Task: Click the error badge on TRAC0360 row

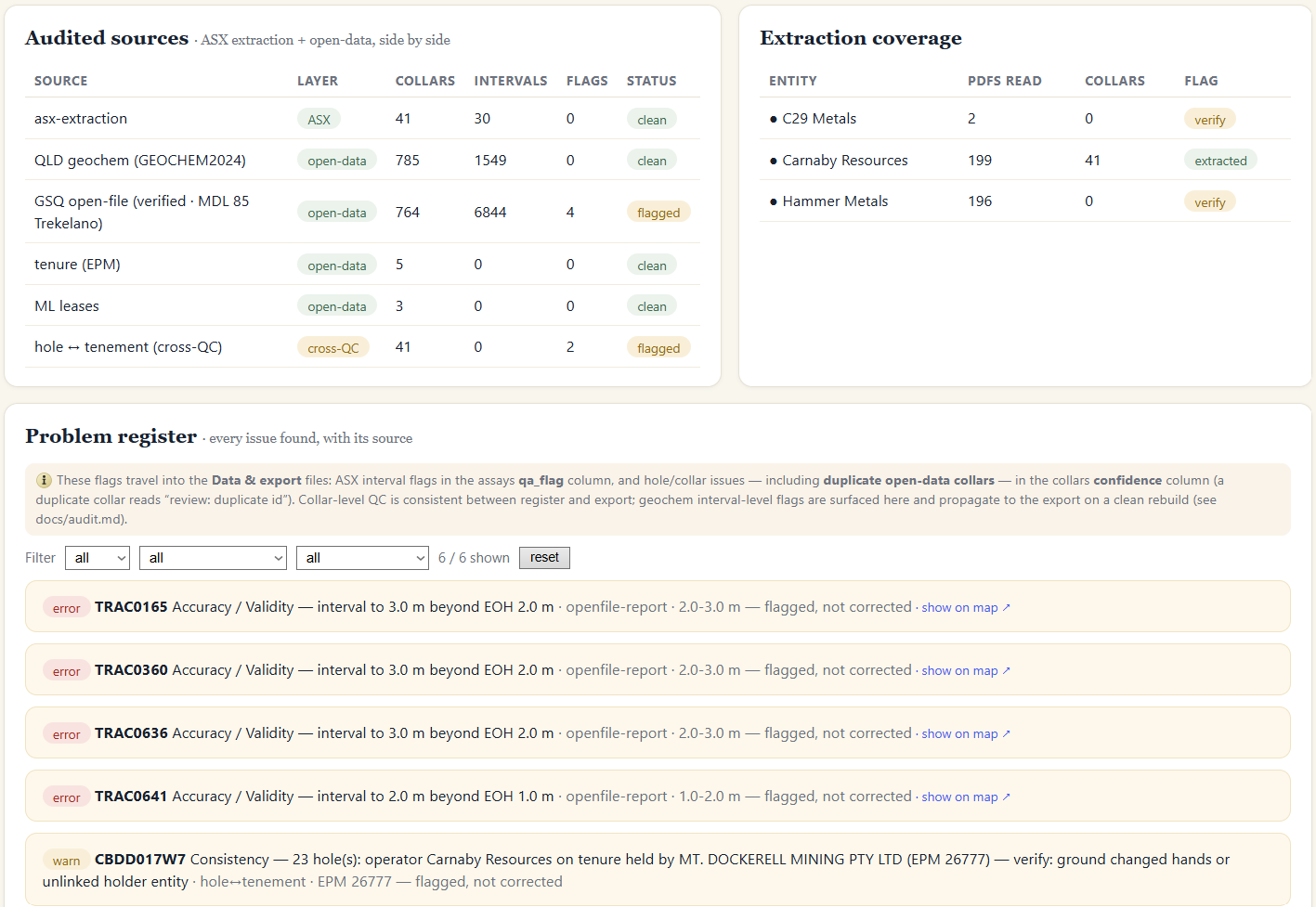Action: [x=66, y=671]
